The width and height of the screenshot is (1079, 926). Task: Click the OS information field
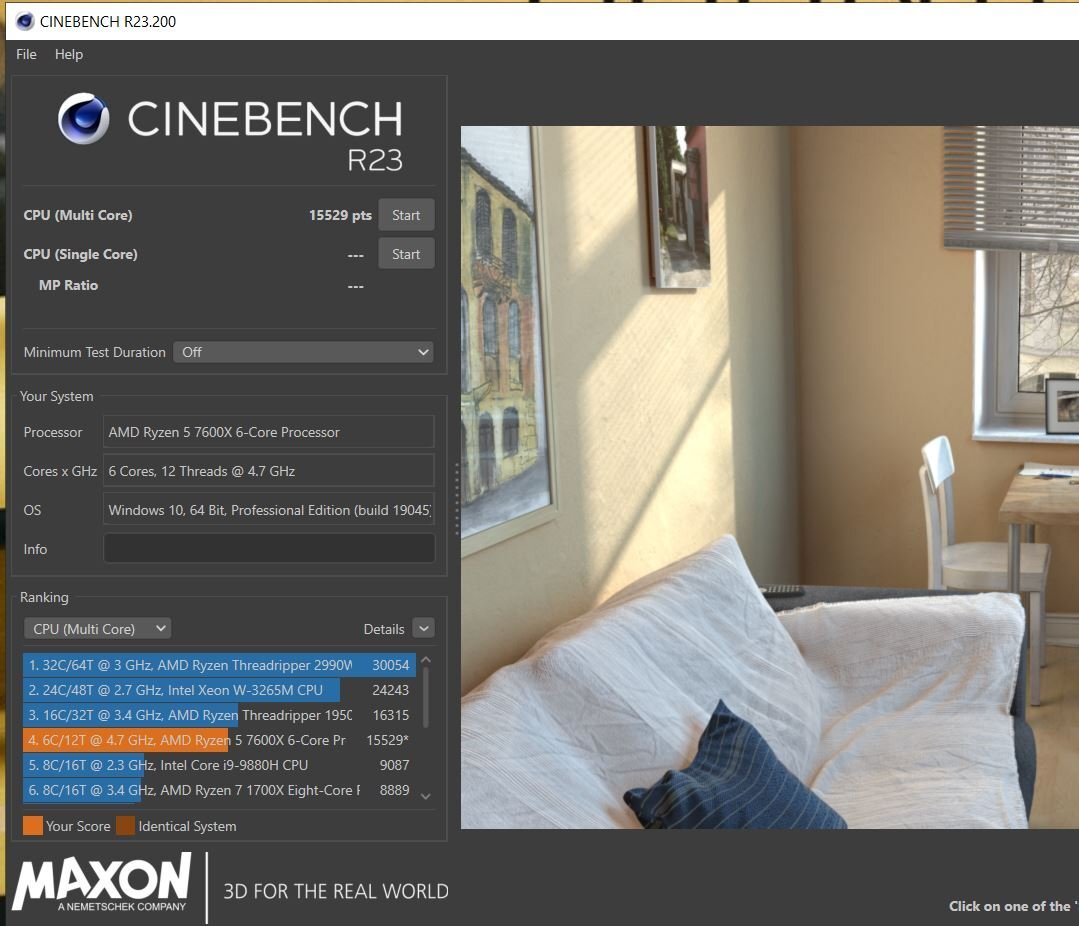click(x=268, y=510)
